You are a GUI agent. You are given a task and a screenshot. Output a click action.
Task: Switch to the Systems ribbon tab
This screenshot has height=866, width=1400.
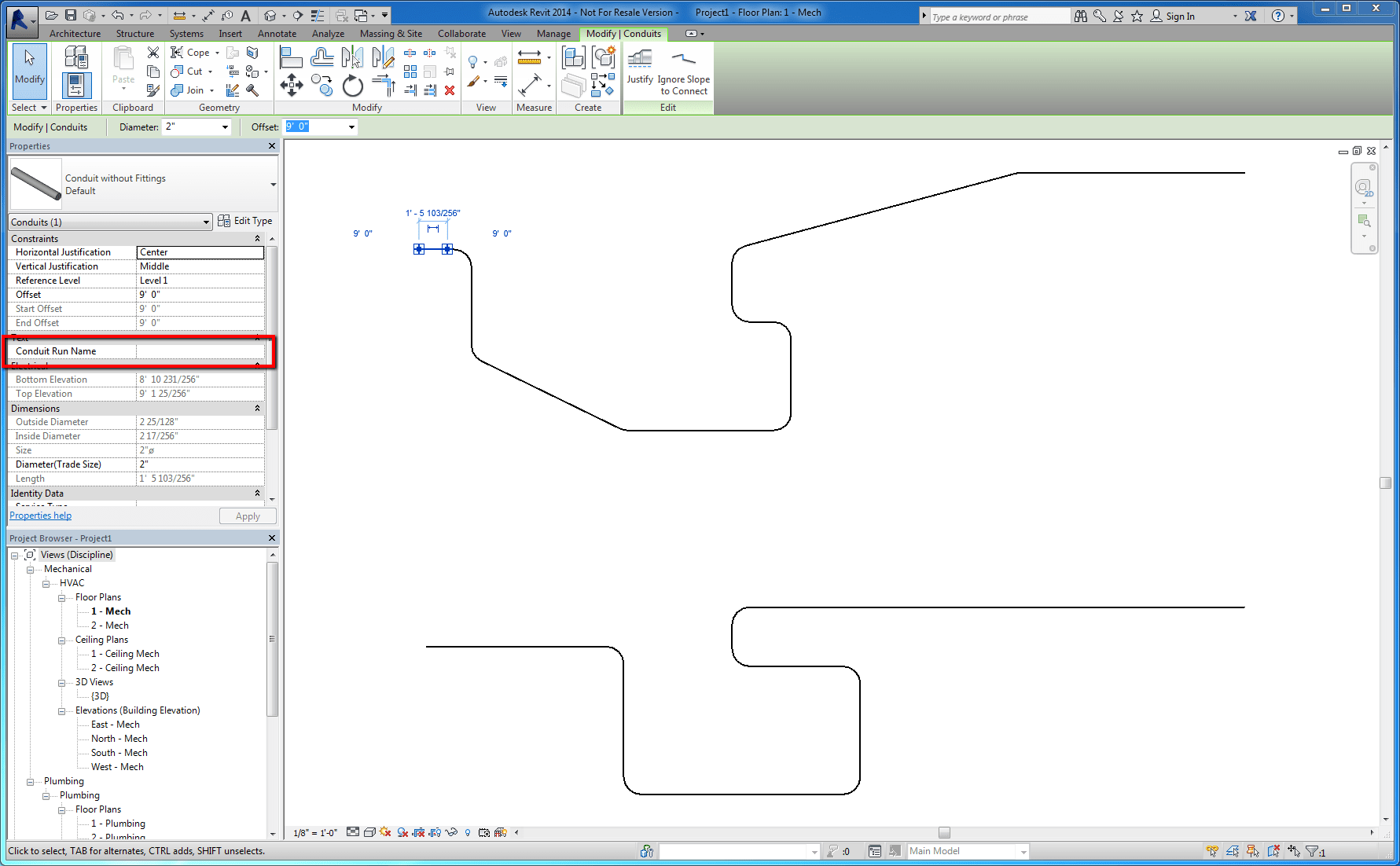pyautogui.click(x=186, y=34)
